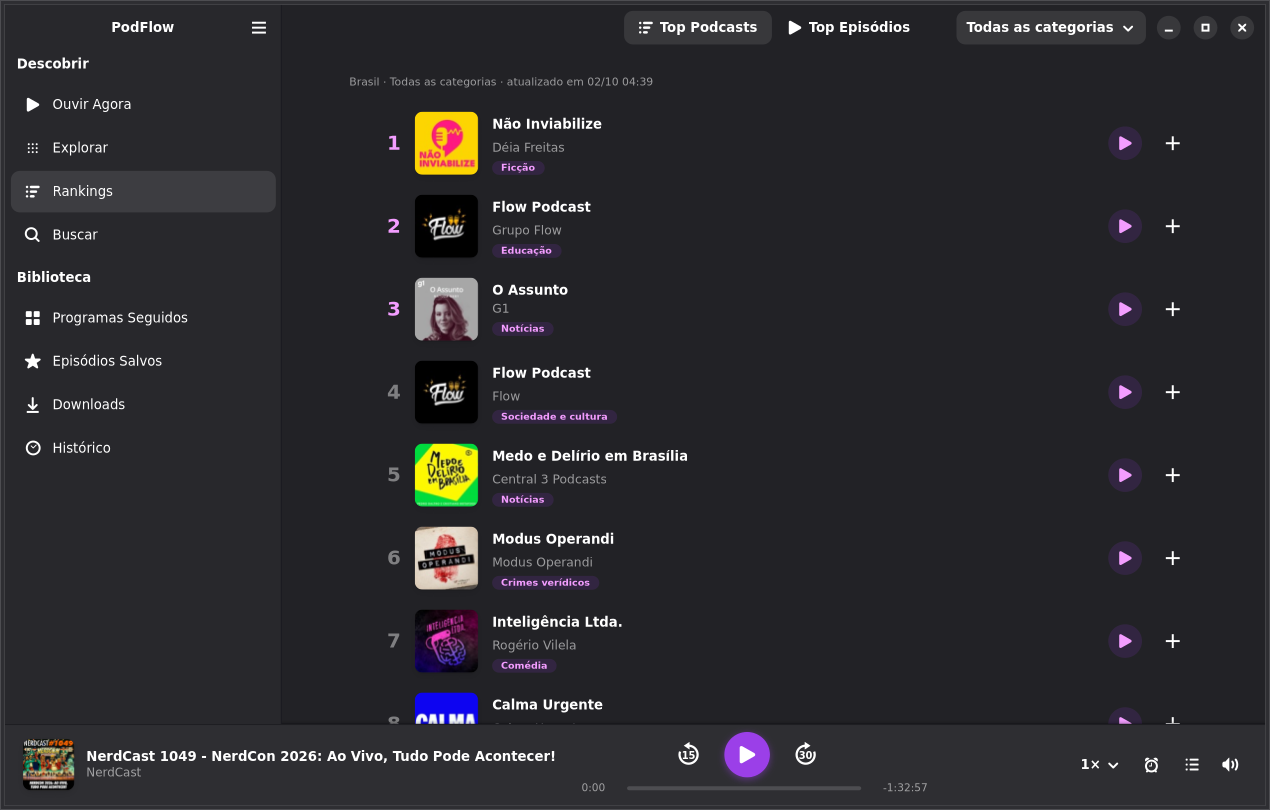This screenshot has width=1270, height=810.
Task: Play Modus Operandi podcast
Action: [1125, 558]
